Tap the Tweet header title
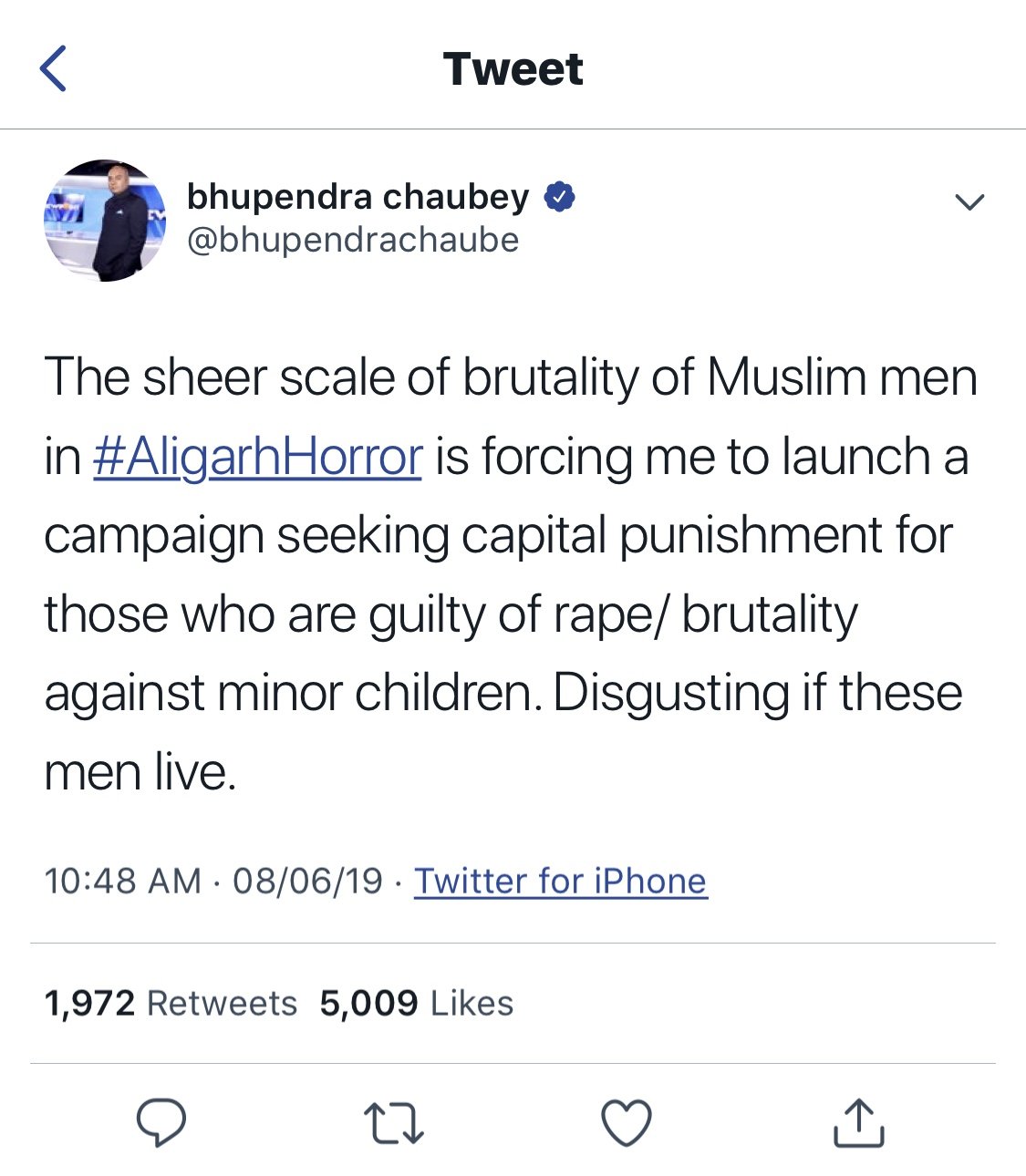This screenshot has height=1176, width=1026. [x=513, y=69]
